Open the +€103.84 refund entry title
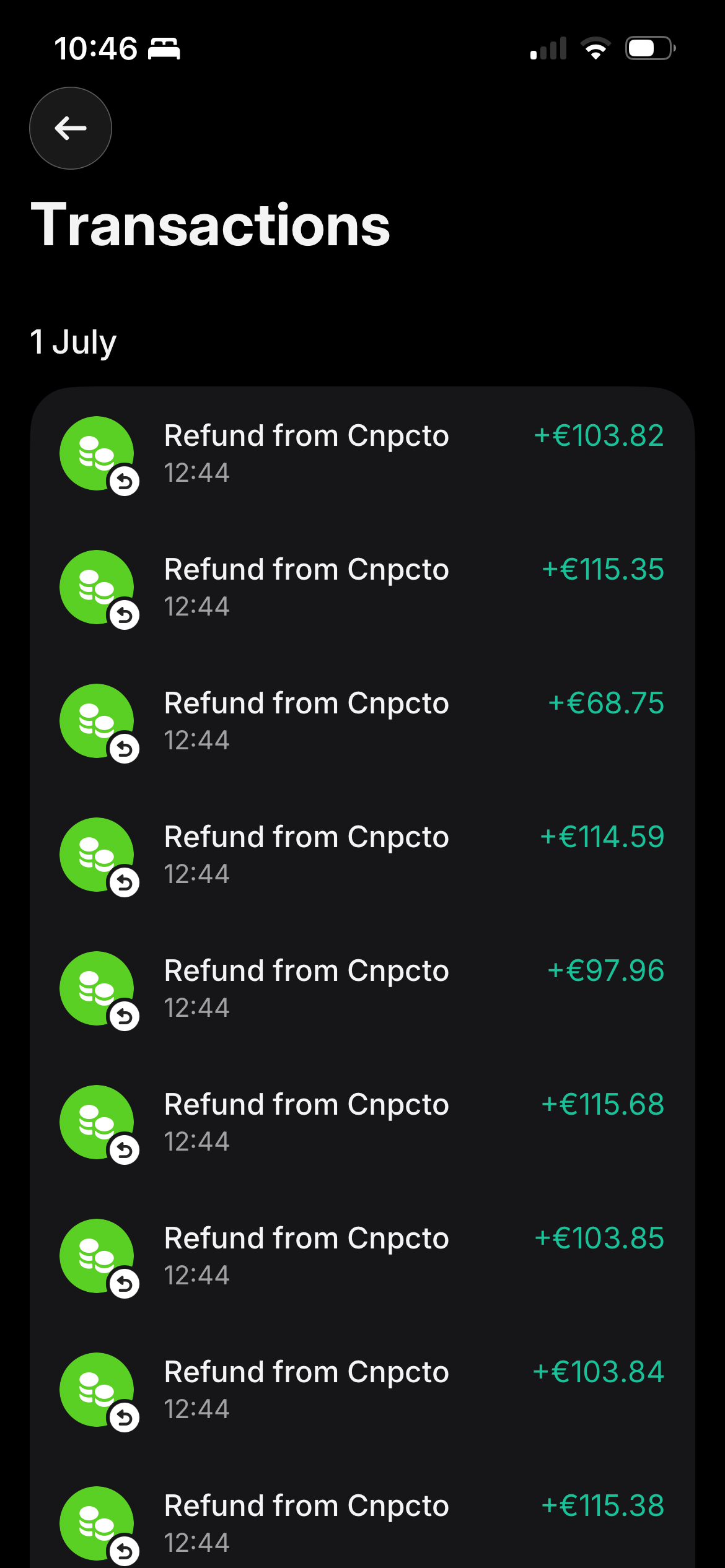This screenshot has height=1568, width=725. pos(307,1372)
